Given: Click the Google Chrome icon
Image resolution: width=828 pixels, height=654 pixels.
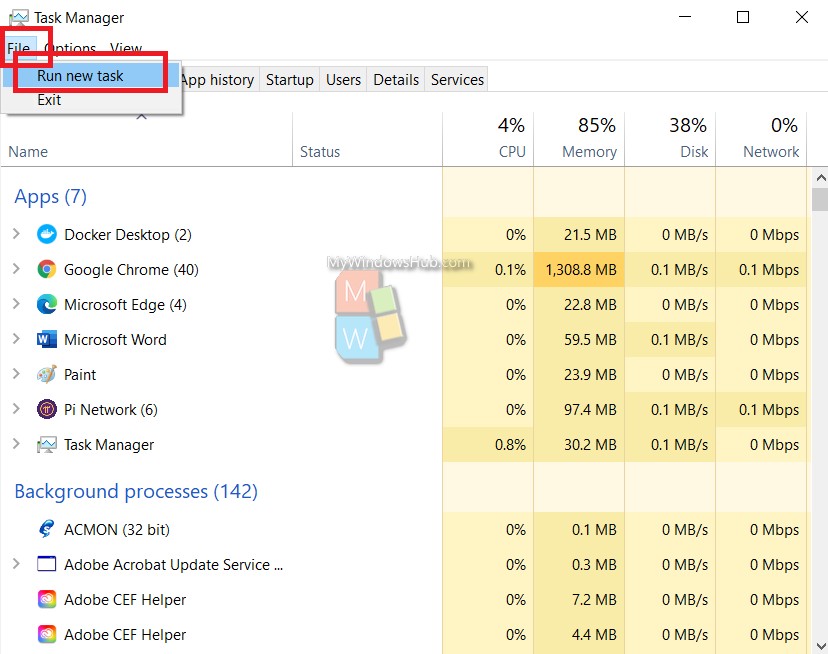Looking at the screenshot, I should point(46,269).
